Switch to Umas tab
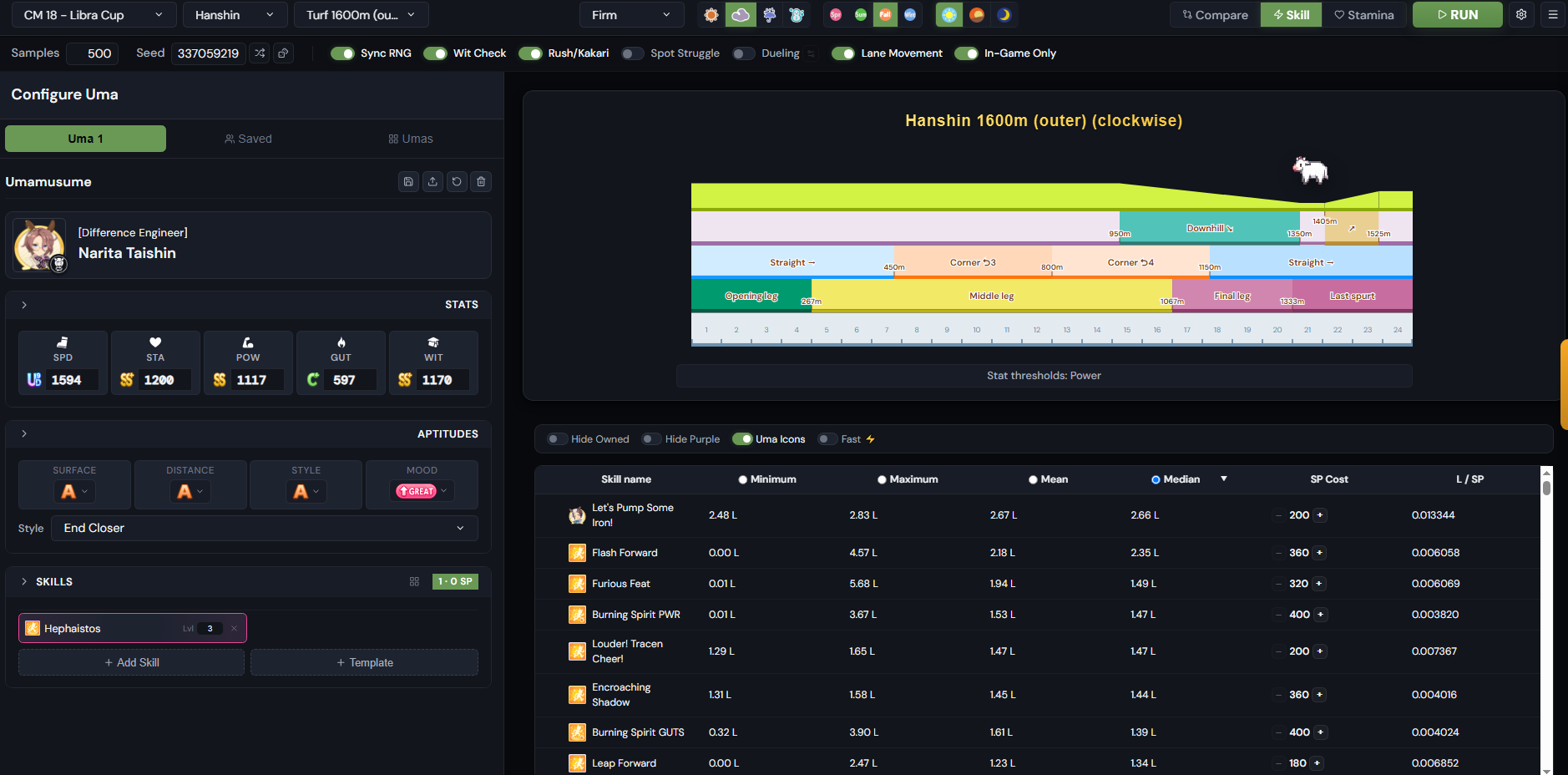1568x775 pixels. tap(411, 139)
